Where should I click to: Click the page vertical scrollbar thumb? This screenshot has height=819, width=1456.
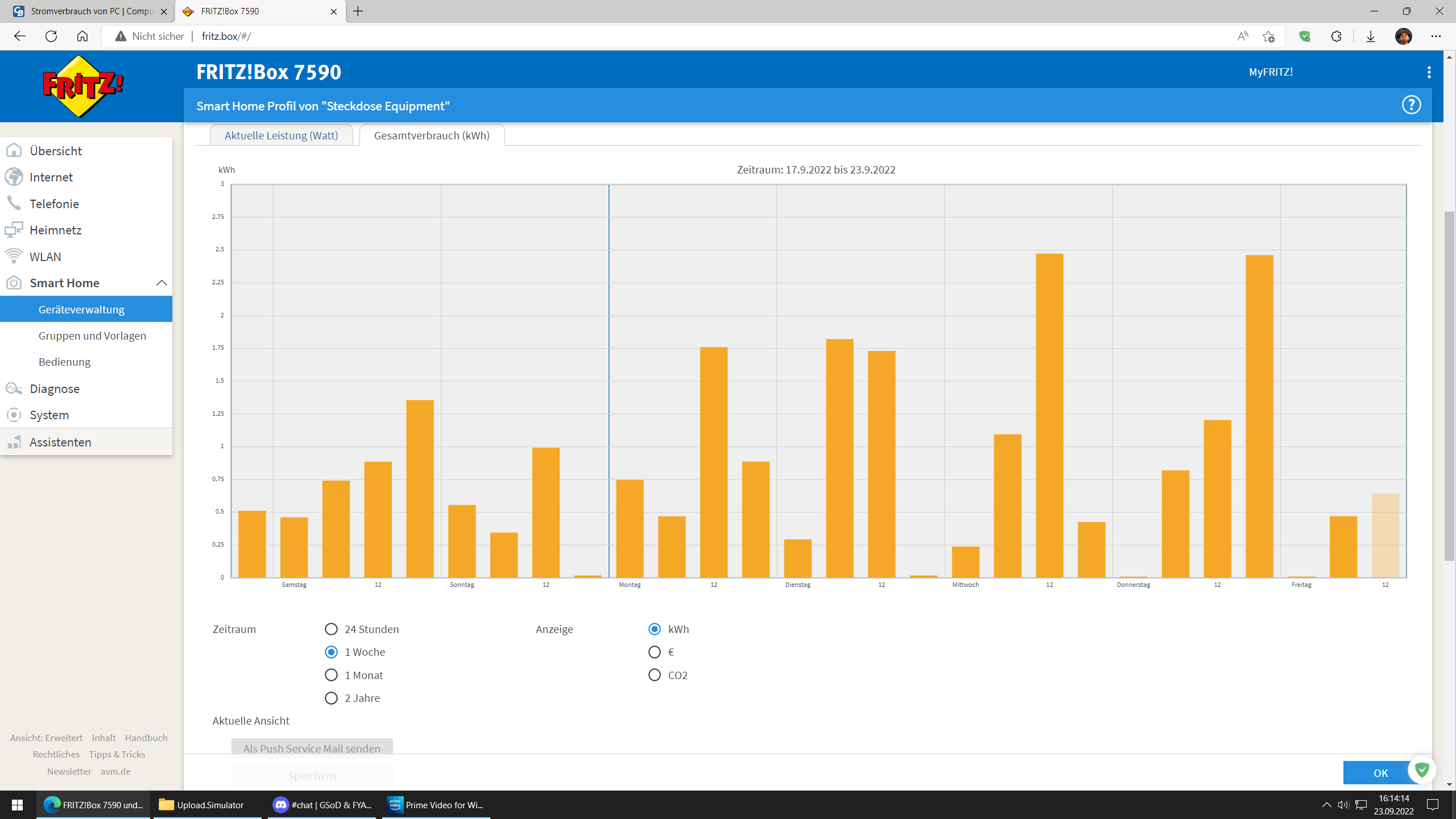pos(1449,387)
